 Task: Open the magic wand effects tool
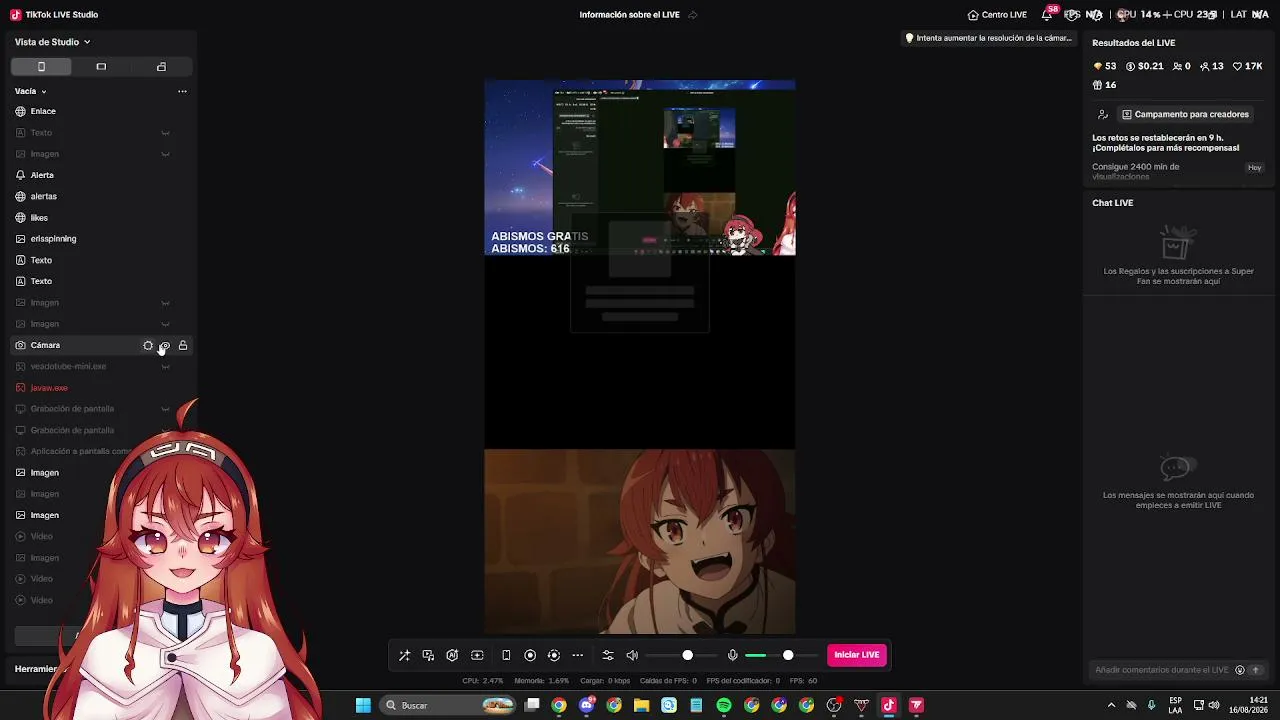coord(404,655)
